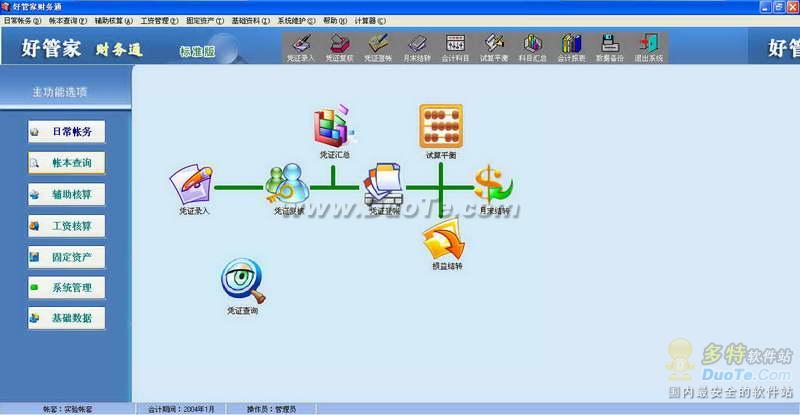Open 凭证登帐 documents icon in the workflow
The width and height of the screenshot is (800, 415).
pos(384,189)
